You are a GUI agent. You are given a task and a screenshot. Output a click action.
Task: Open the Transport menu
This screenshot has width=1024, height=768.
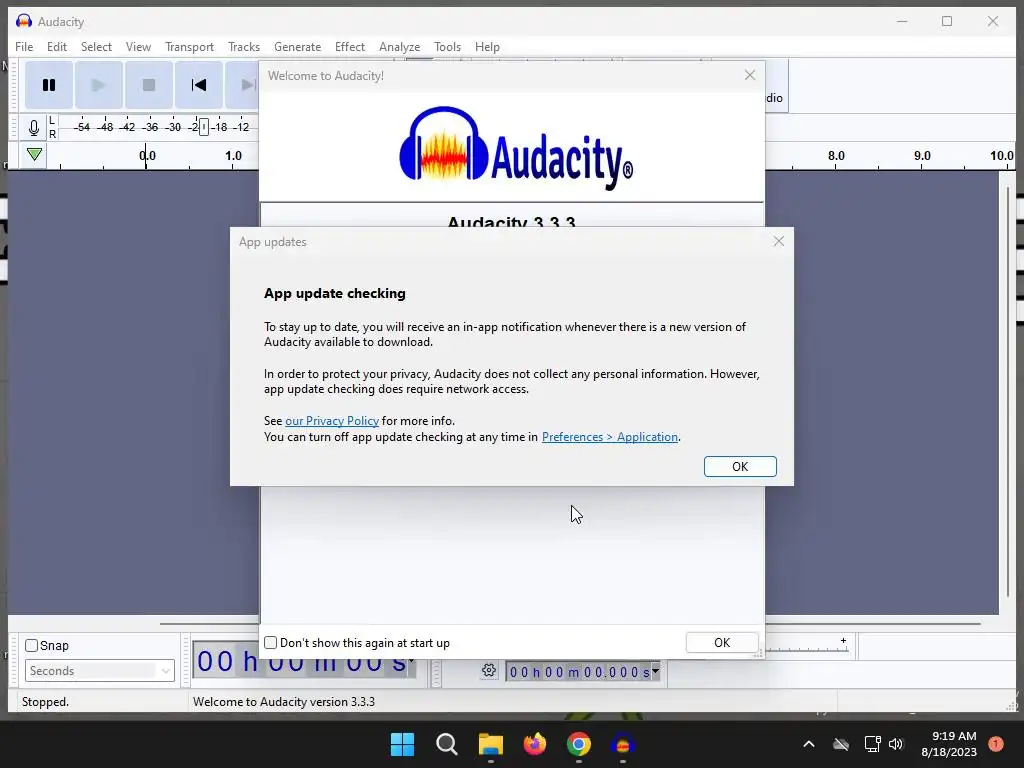(x=189, y=47)
